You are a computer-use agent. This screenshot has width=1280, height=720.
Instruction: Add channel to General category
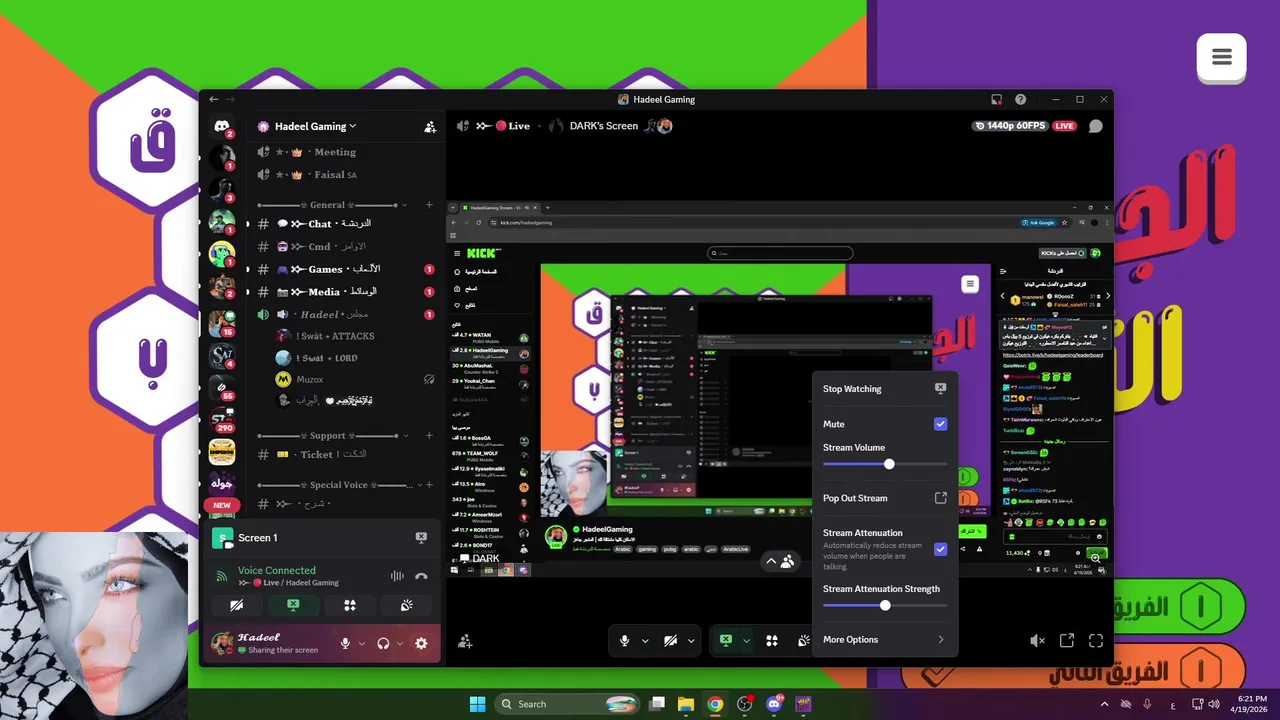[430, 205]
